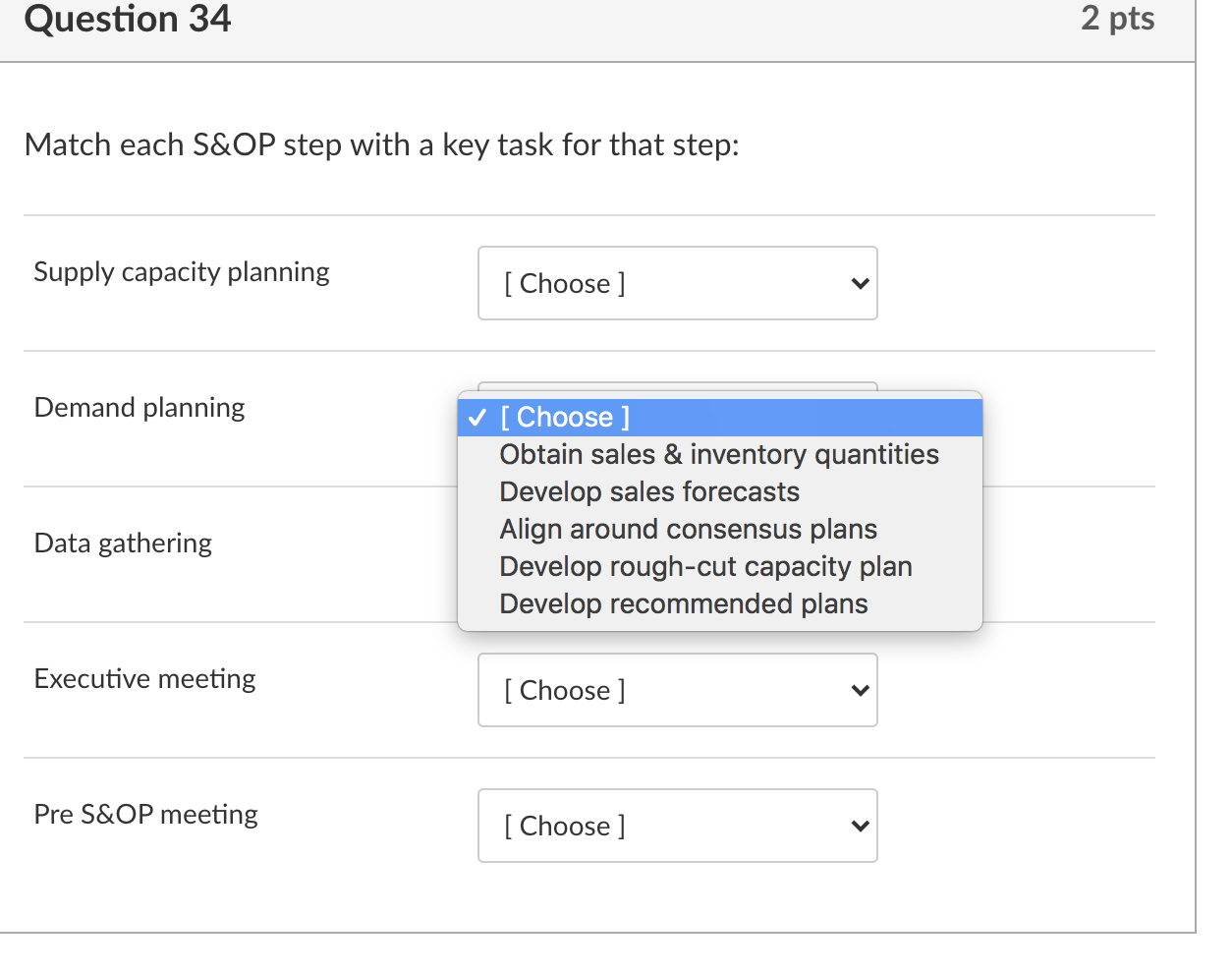Click the chevron arrow on the Supply capacity planning selector
Viewport: 1232px width, 973px height.
860,284
